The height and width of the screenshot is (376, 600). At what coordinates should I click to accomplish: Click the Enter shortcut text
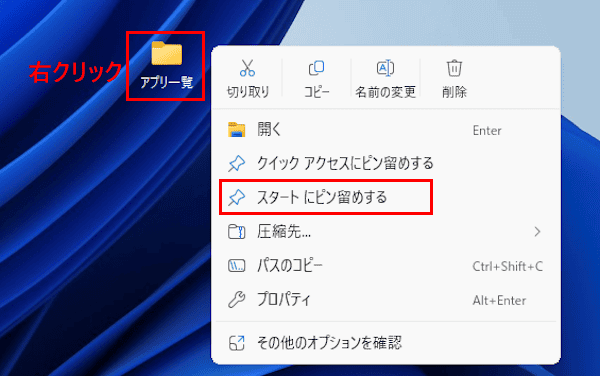pos(487,131)
